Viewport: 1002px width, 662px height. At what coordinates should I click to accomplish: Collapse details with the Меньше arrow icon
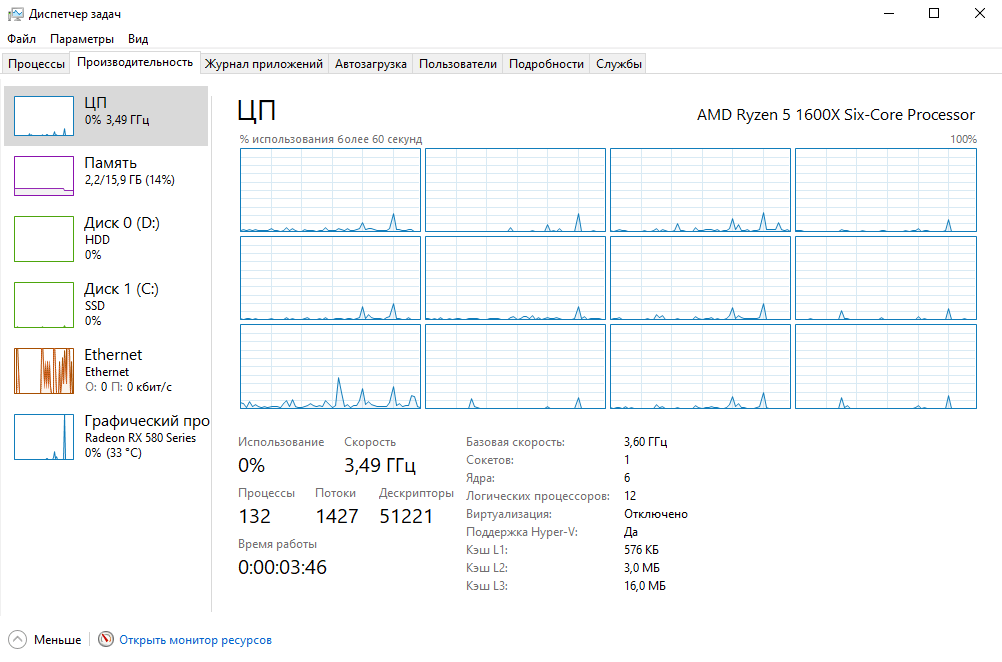tap(18, 639)
